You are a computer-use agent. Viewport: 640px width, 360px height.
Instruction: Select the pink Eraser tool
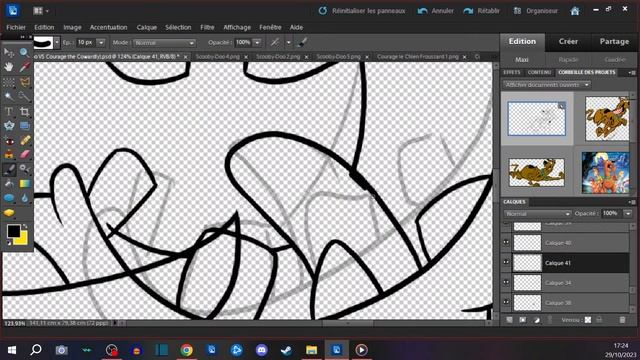click(24, 155)
